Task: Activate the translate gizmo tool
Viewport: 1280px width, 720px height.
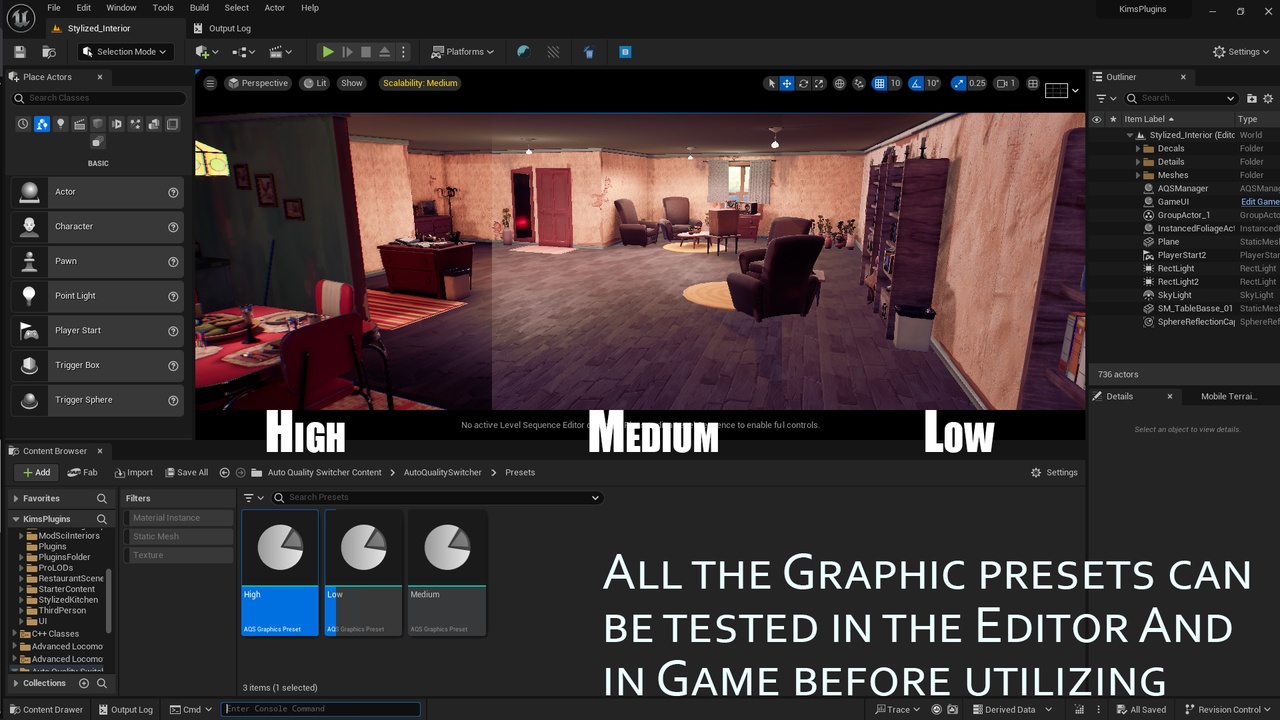Action: (787, 83)
